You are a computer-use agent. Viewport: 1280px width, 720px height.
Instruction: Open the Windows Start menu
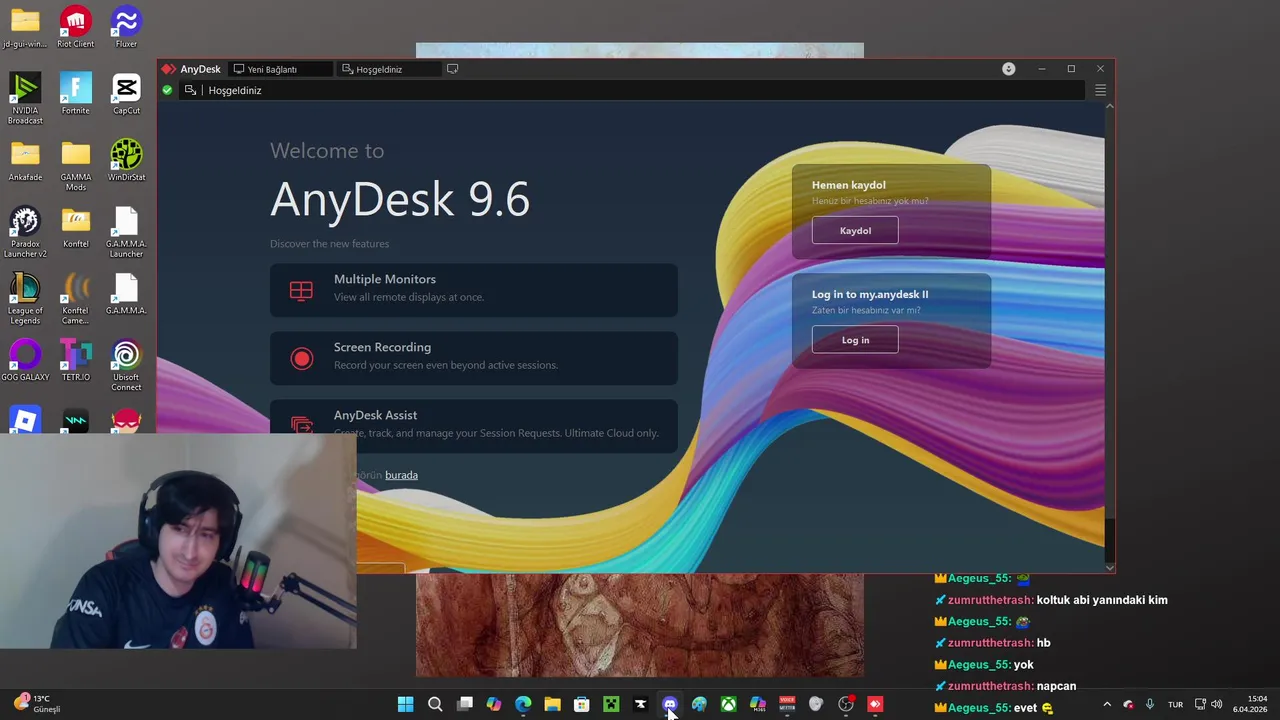click(405, 705)
